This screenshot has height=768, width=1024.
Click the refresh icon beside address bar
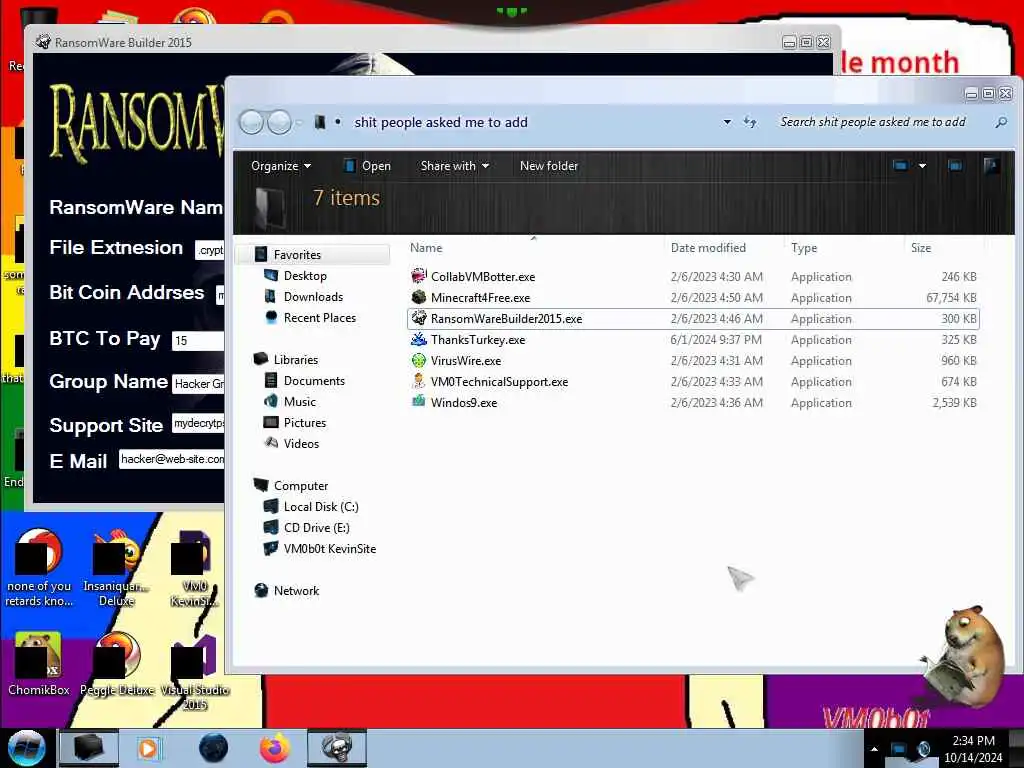point(750,122)
